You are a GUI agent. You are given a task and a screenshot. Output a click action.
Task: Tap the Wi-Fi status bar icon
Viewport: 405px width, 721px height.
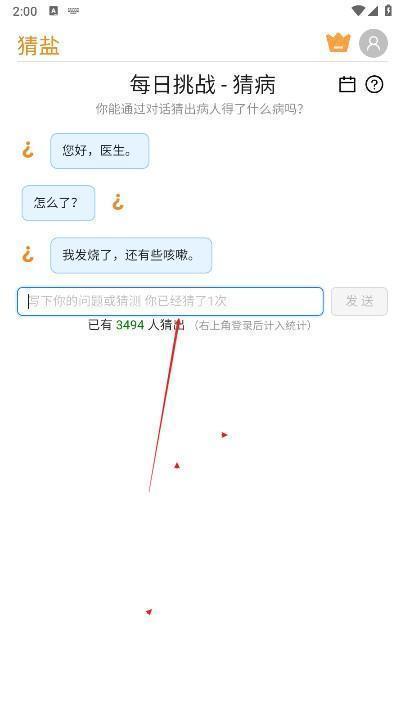[x=357, y=11]
